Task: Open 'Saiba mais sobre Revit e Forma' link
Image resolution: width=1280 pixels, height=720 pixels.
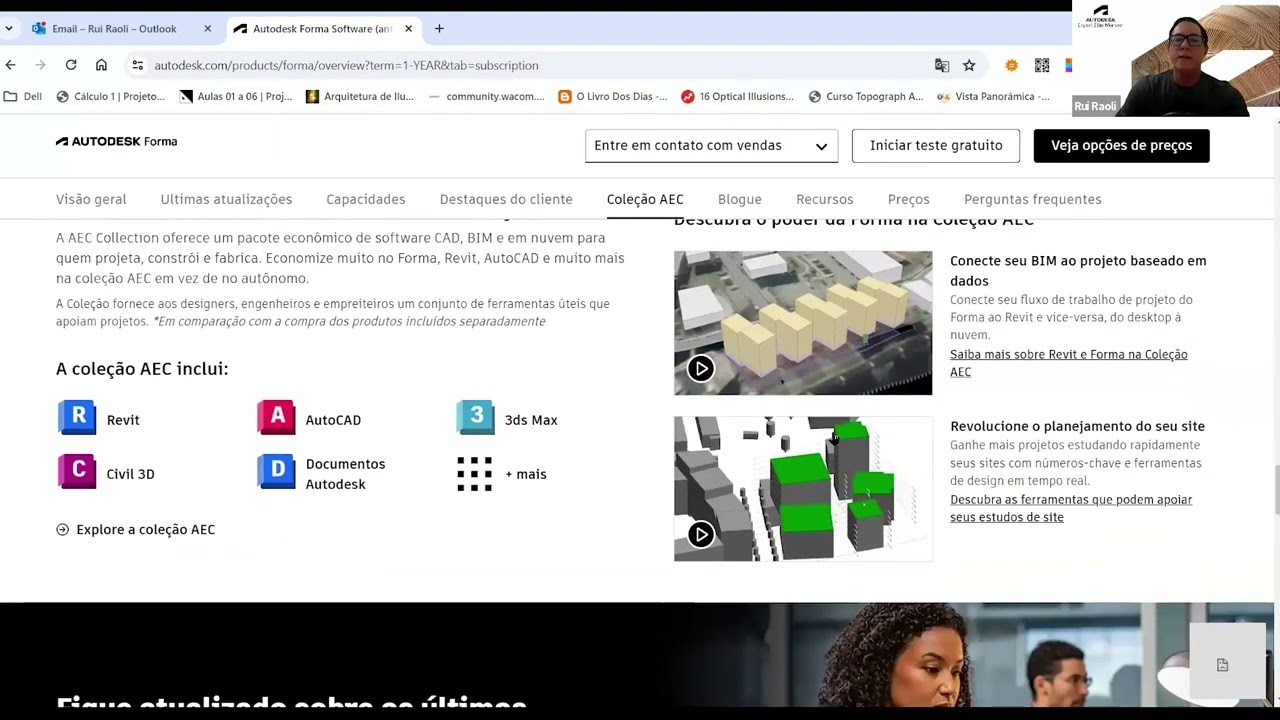Action: [1069, 363]
